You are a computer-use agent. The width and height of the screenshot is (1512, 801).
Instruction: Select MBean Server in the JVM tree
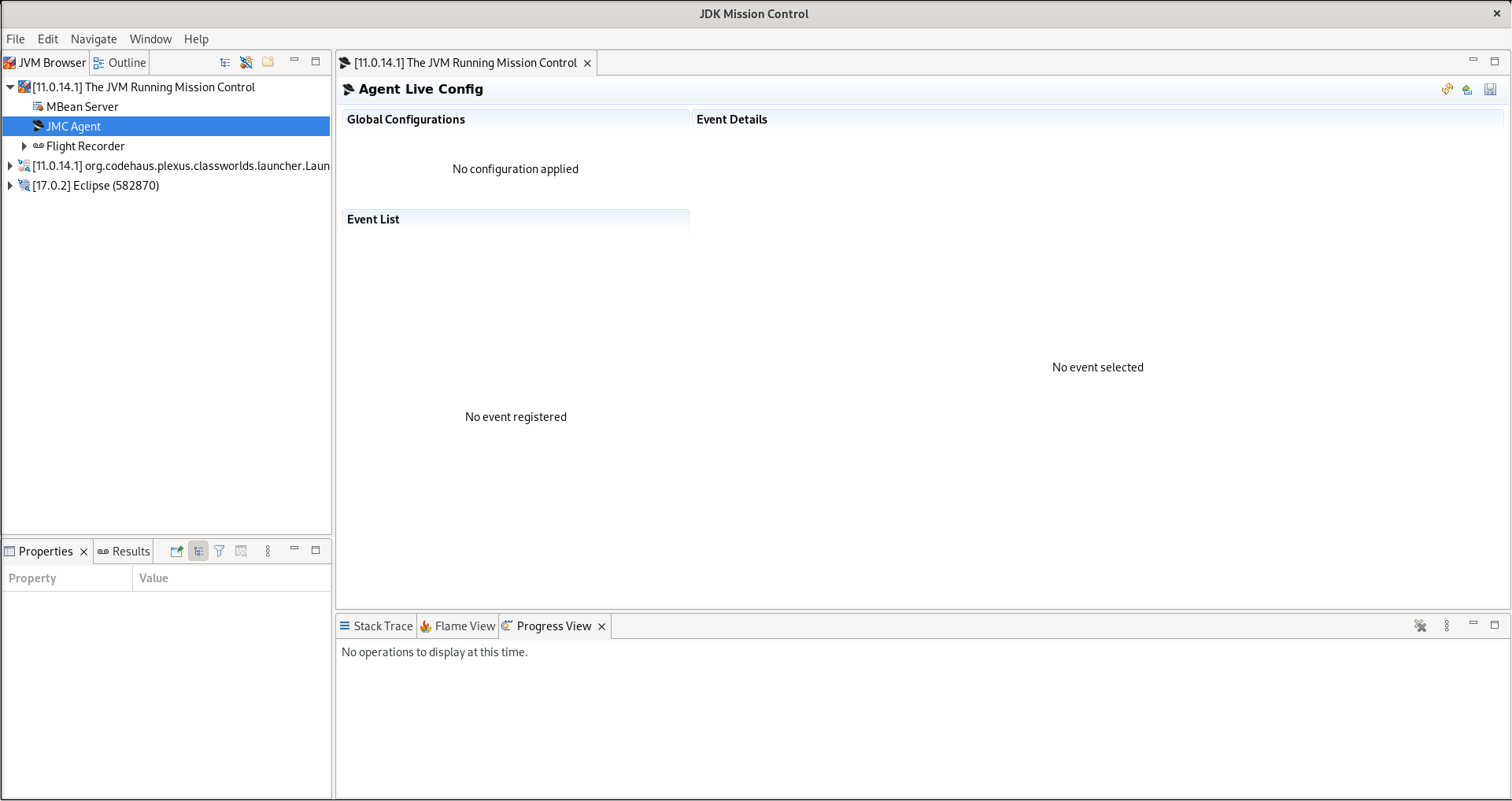[82, 107]
